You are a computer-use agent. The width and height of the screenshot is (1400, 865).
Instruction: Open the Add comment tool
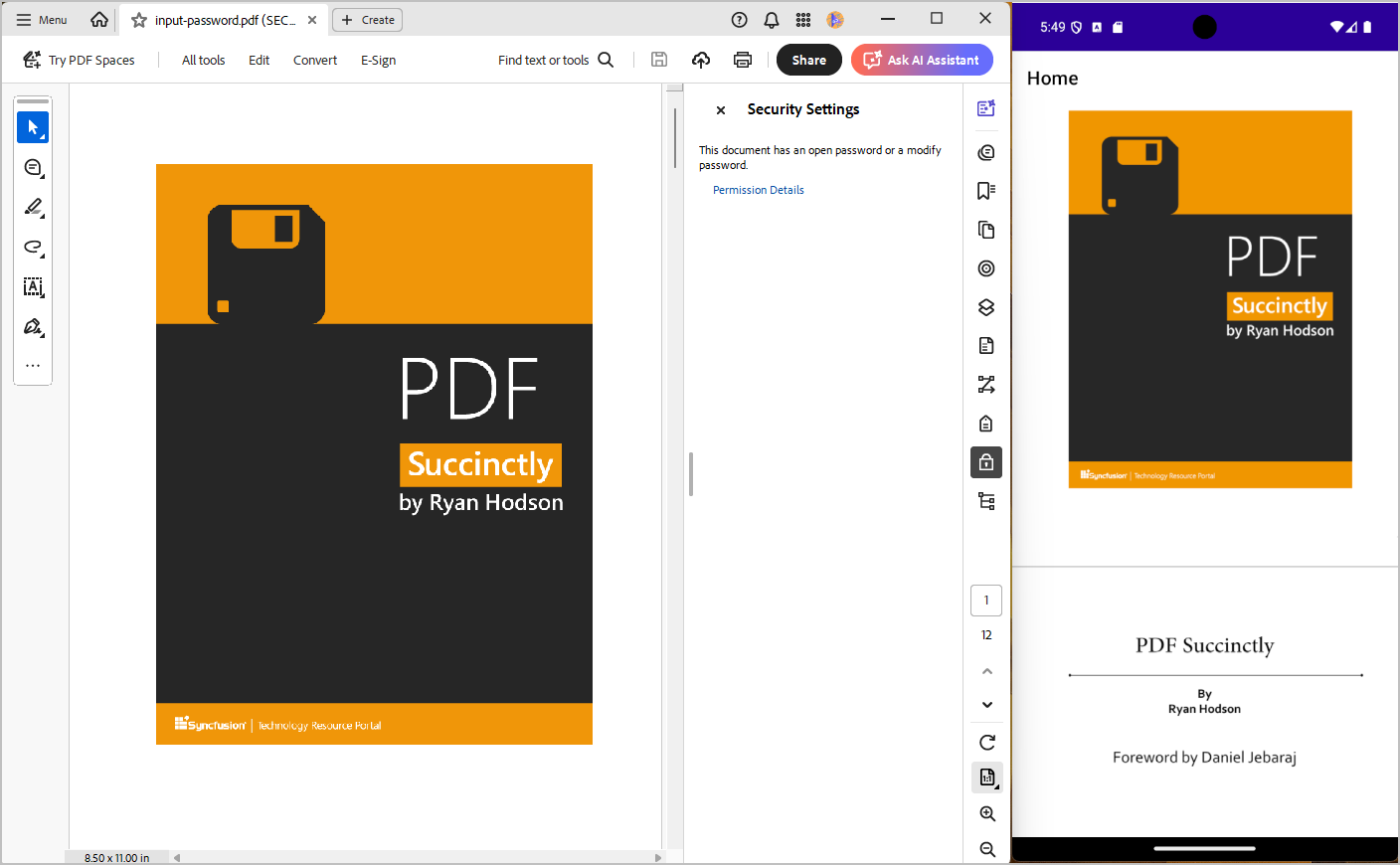point(33,167)
